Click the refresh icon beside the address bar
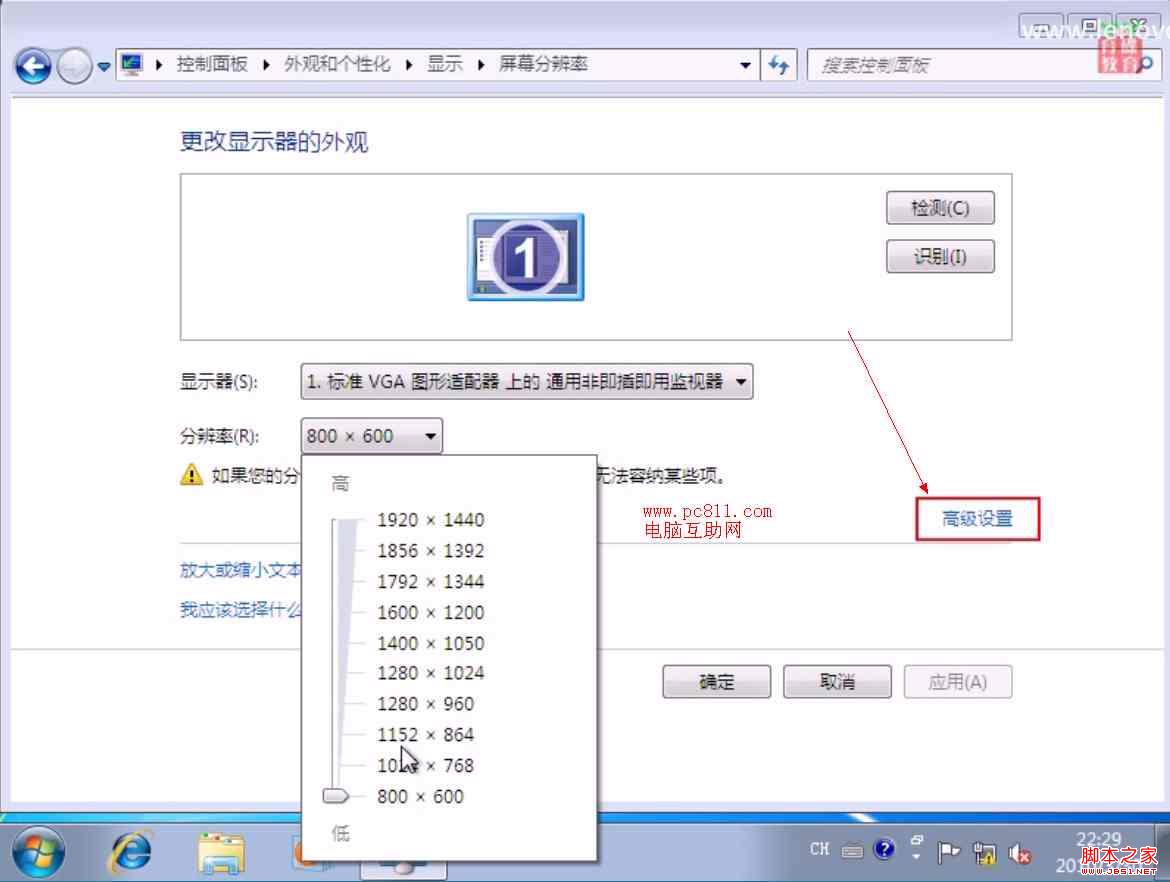Screen dimensions: 1170x882 pos(779,64)
